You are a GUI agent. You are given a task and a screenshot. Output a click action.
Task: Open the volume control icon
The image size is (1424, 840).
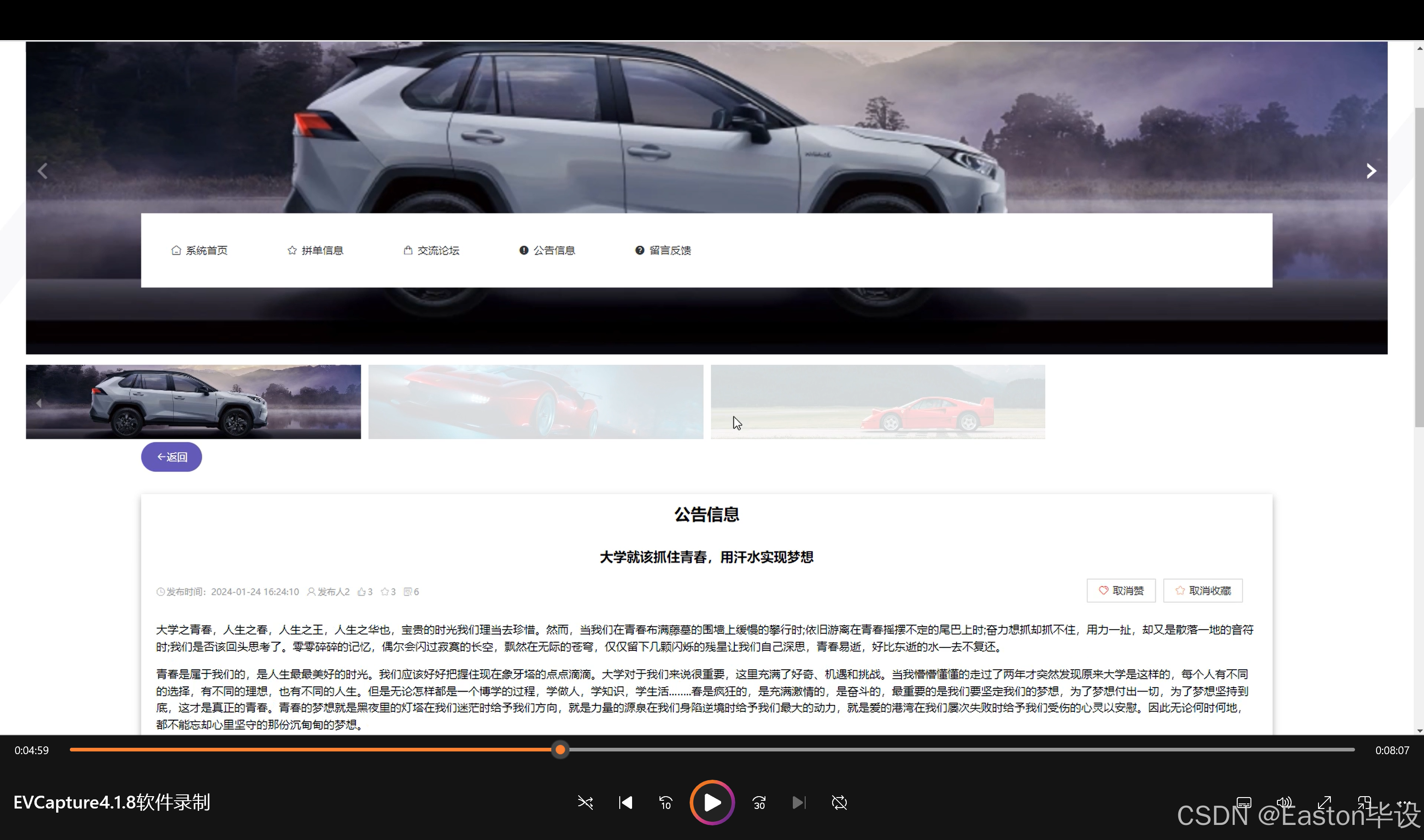point(1284,802)
